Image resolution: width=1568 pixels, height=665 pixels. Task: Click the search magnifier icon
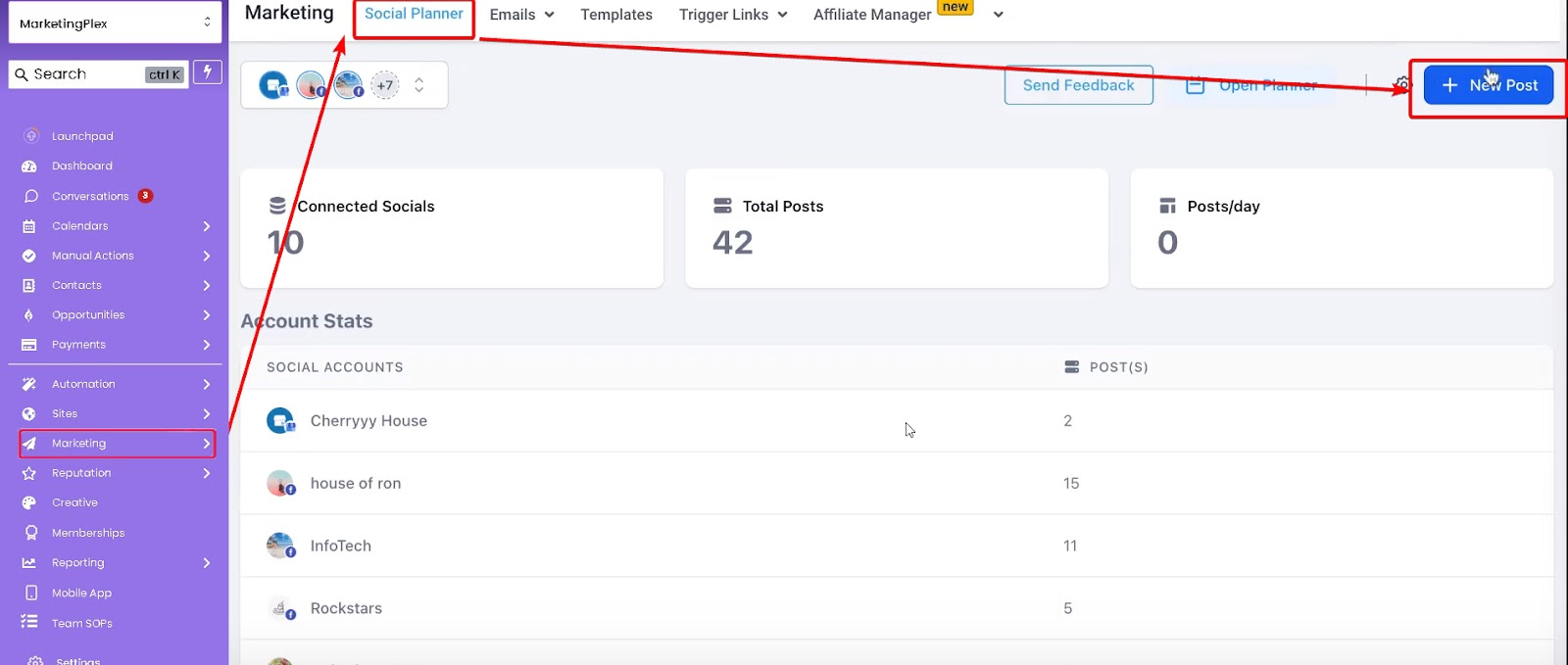tap(21, 74)
